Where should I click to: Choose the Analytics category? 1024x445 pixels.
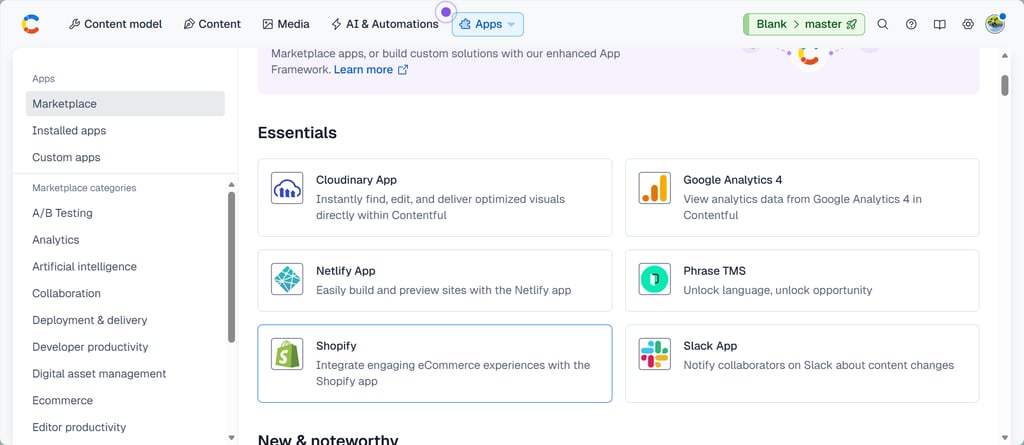(x=56, y=240)
